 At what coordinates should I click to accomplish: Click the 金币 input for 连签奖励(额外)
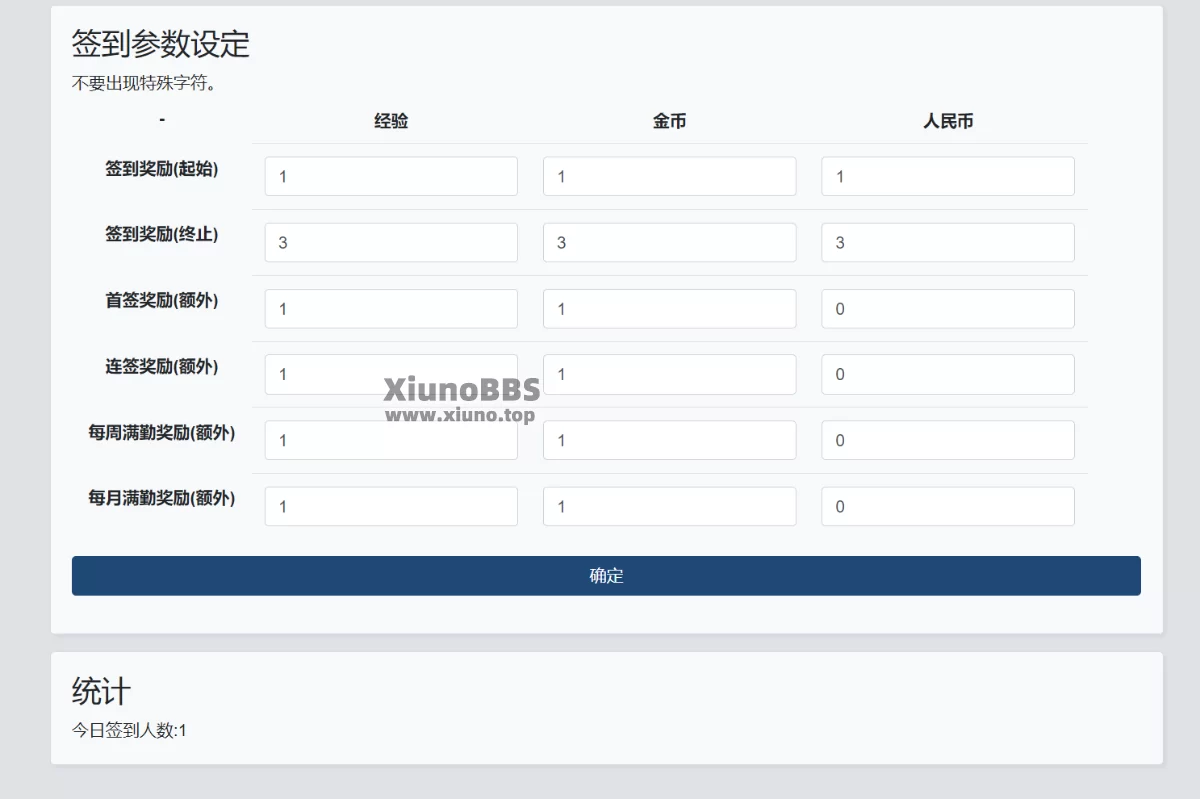click(x=668, y=373)
